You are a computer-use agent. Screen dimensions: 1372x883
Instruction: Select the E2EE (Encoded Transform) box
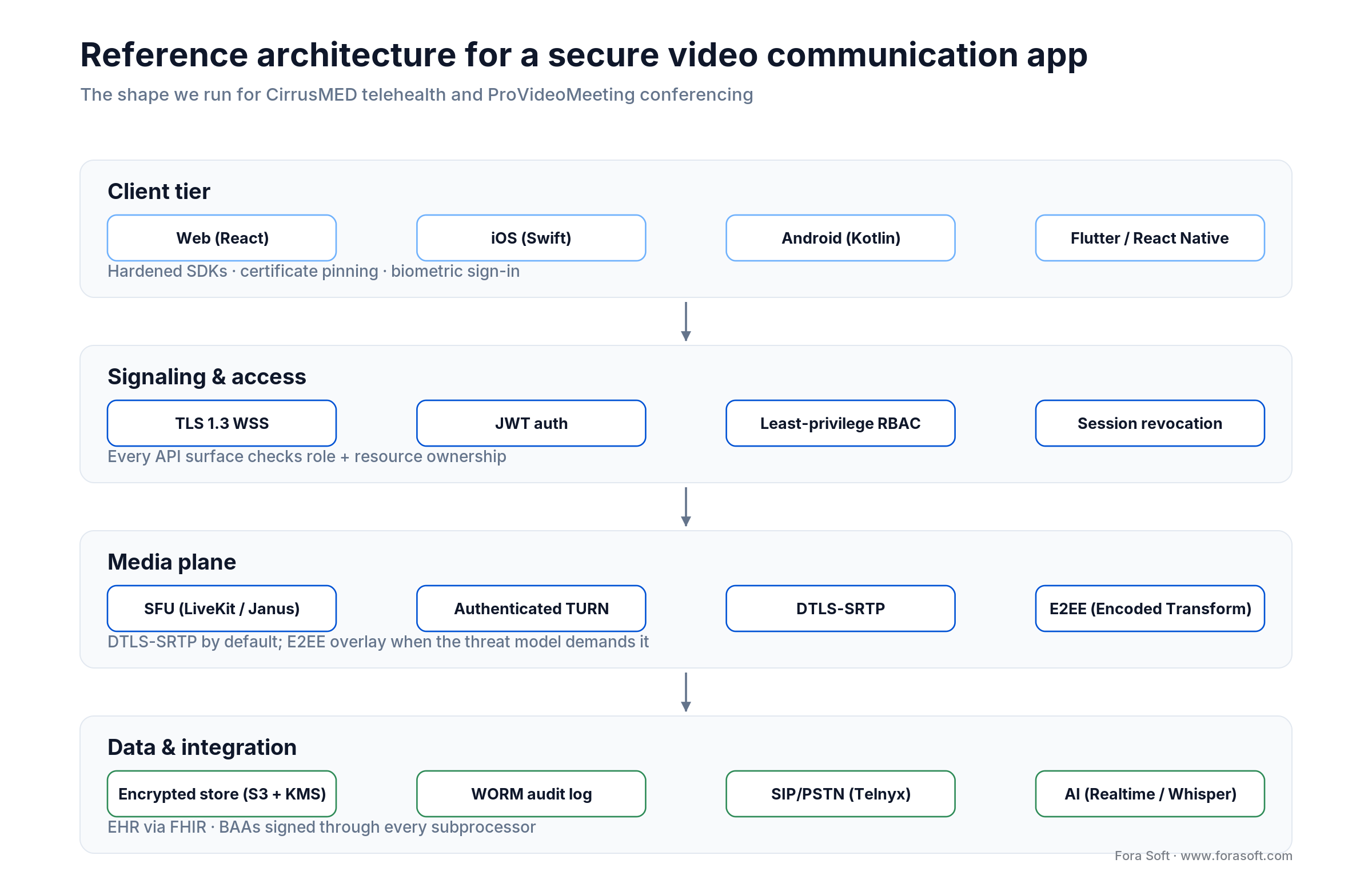(x=1150, y=608)
